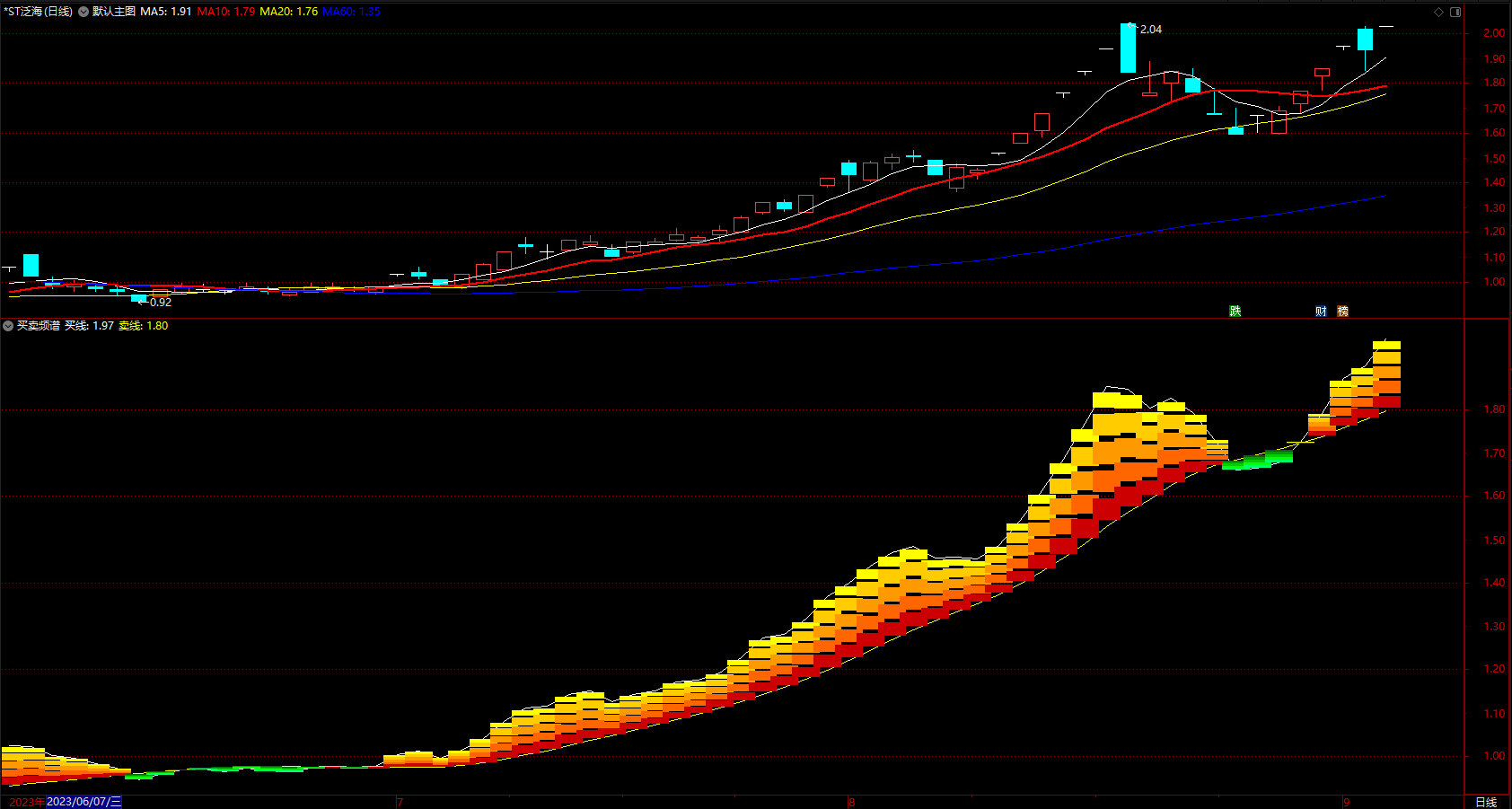Click the diamond icon in top-right corner
This screenshot has height=809, width=1512.
pos(1438,12)
